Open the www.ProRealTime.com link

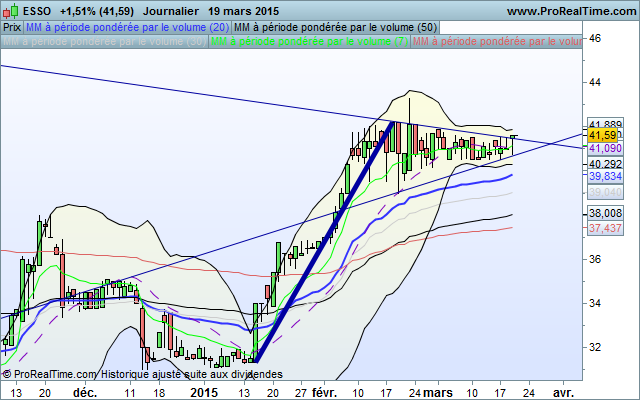(x=571, y=11)
